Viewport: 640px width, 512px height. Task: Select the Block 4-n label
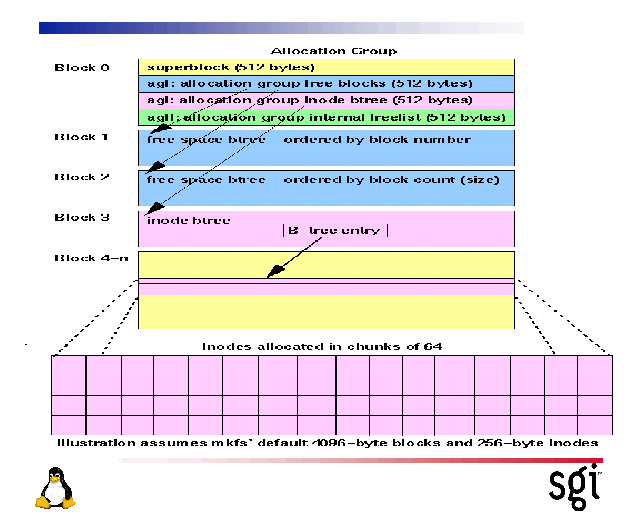[x=91, y=258]
